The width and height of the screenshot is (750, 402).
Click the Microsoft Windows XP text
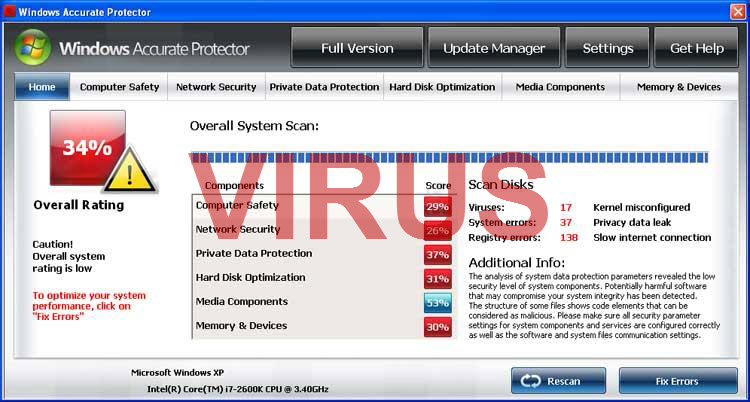(177, 373)
